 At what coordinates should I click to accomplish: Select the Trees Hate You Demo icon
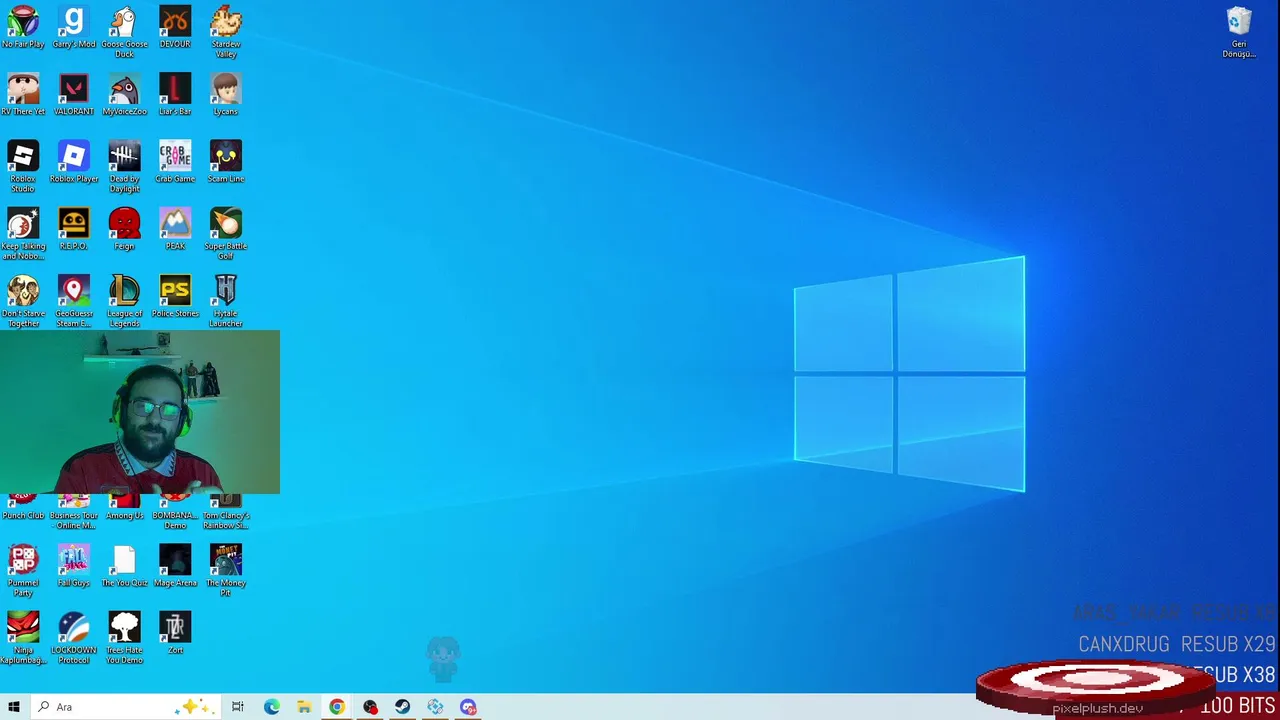(124, 638)
